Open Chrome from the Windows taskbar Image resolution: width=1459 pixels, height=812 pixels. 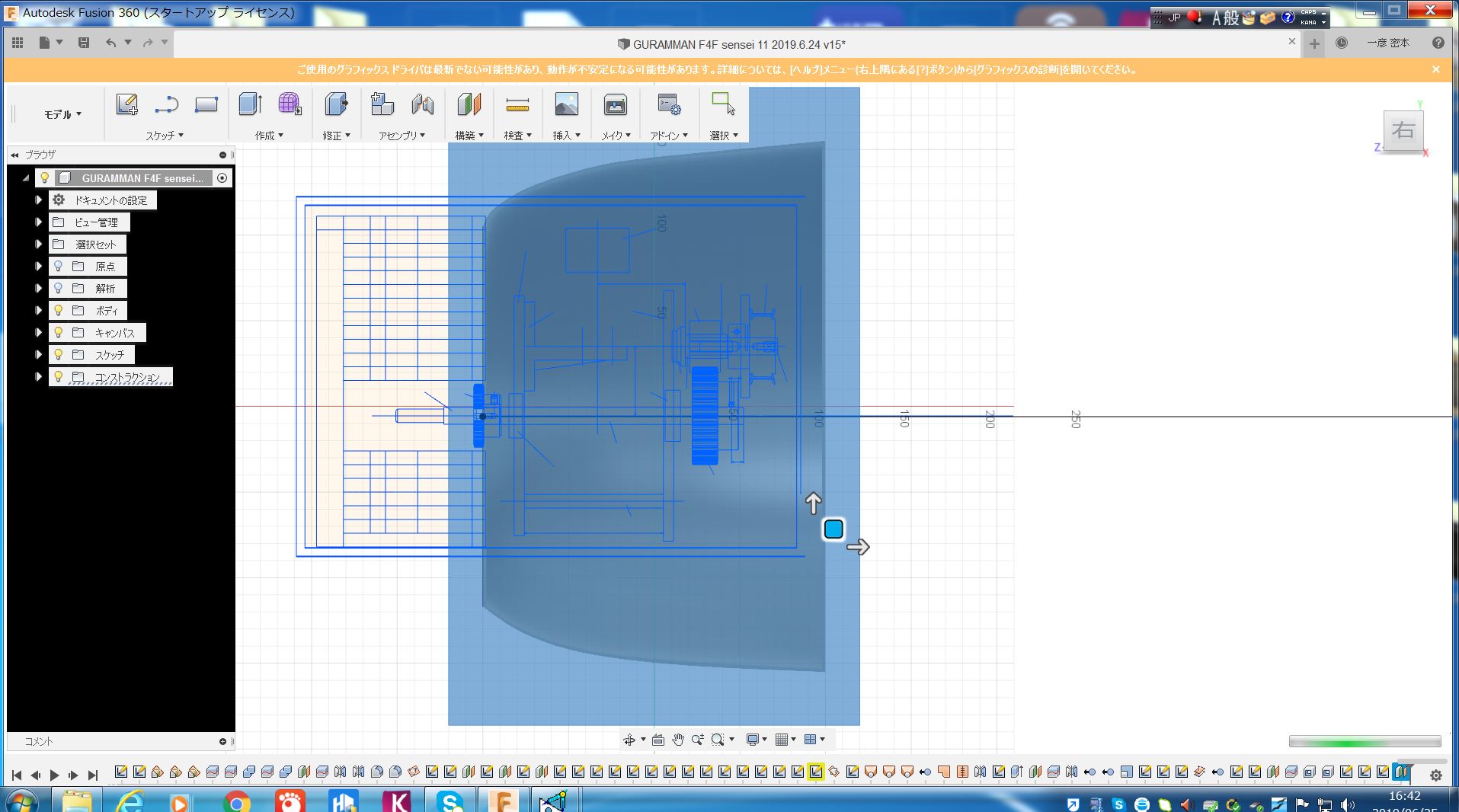pyautogui.click(x=237, y=802)
